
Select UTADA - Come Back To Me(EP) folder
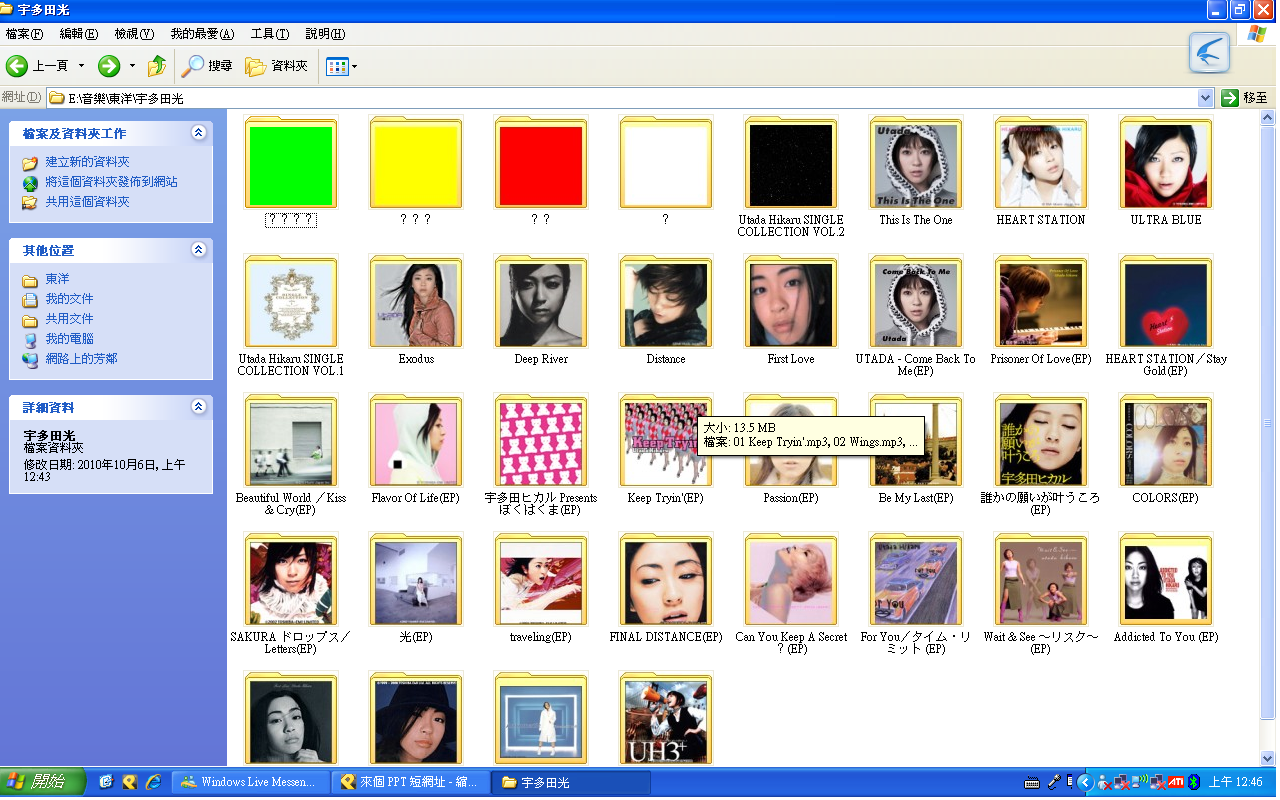(916, 304)
